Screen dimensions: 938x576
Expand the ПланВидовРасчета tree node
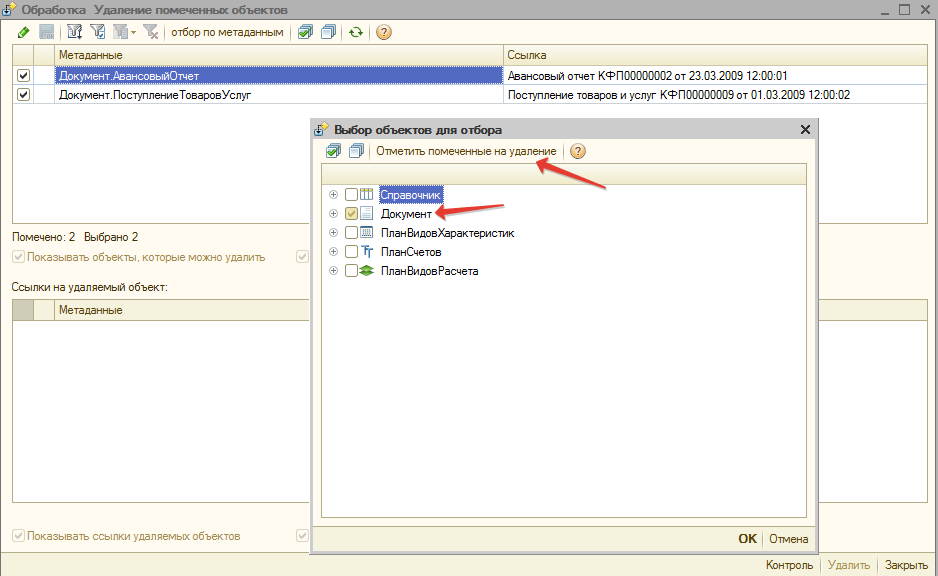(x=333, y=271)
